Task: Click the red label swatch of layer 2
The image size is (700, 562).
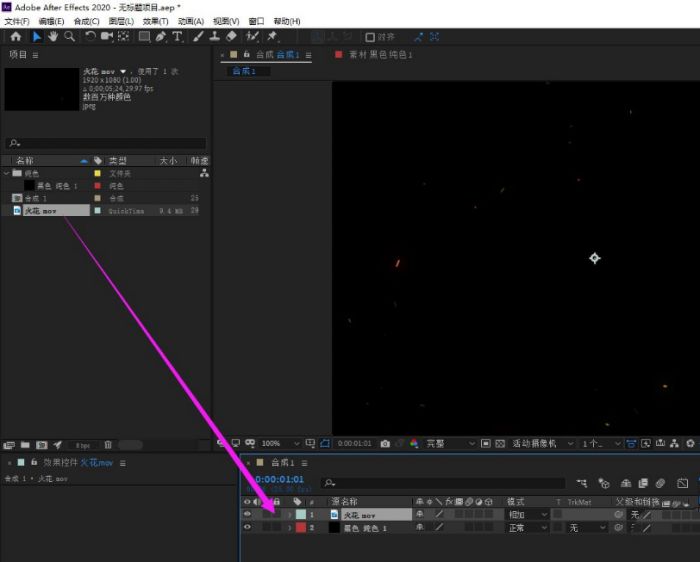Action: click(x=300, y=527)
